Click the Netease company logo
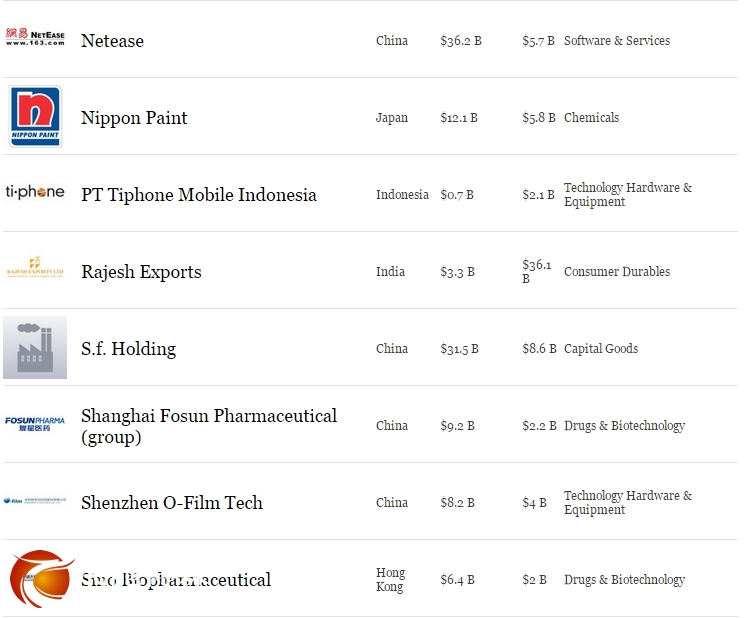Screen dimensions: 747x618 [x=35, y=40]
